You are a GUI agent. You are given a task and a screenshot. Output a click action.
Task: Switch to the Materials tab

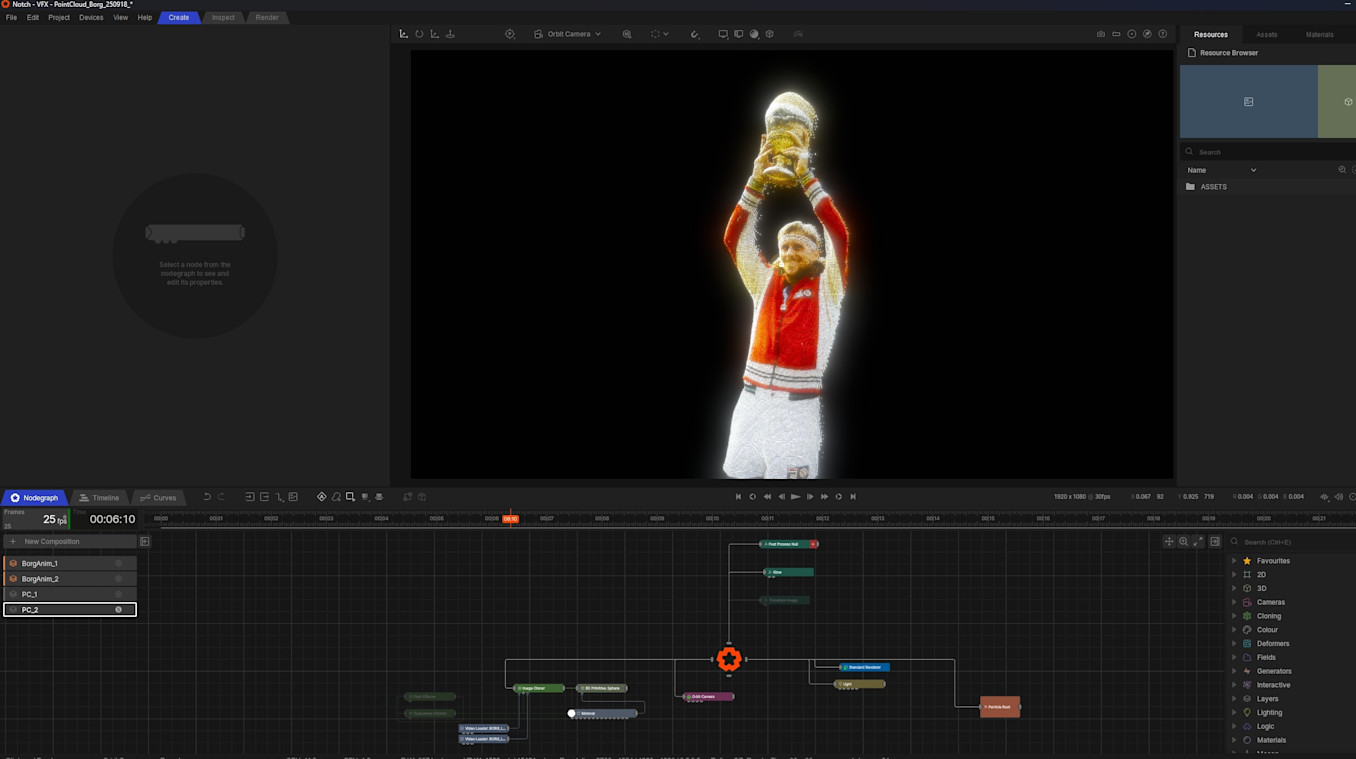1319,35
